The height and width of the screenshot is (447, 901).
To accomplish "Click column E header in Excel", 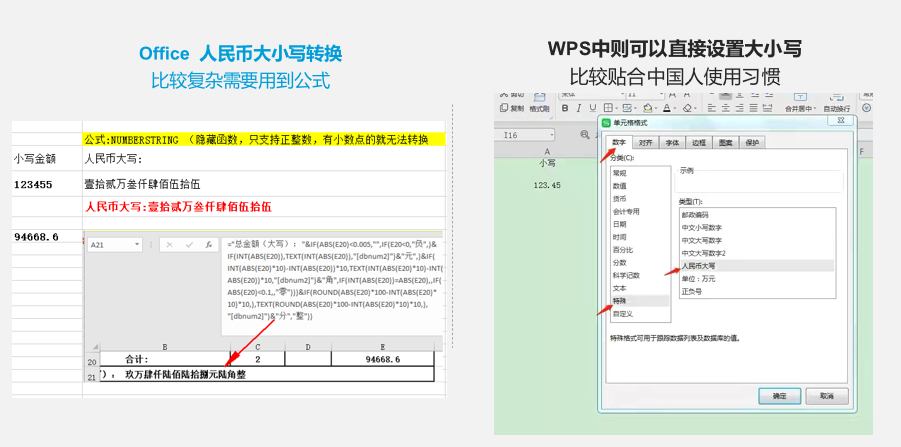I will tap(383, 346).
